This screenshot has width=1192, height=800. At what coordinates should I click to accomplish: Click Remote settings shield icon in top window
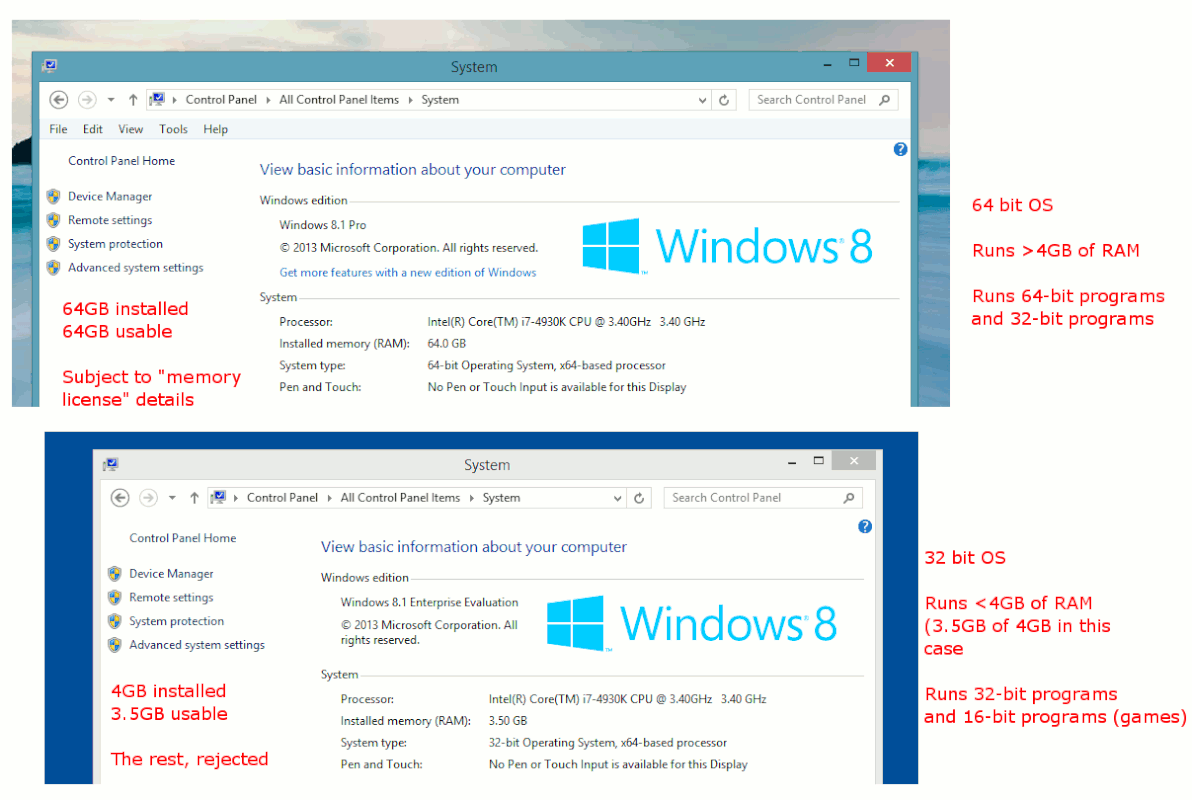[x=53, y=220]
